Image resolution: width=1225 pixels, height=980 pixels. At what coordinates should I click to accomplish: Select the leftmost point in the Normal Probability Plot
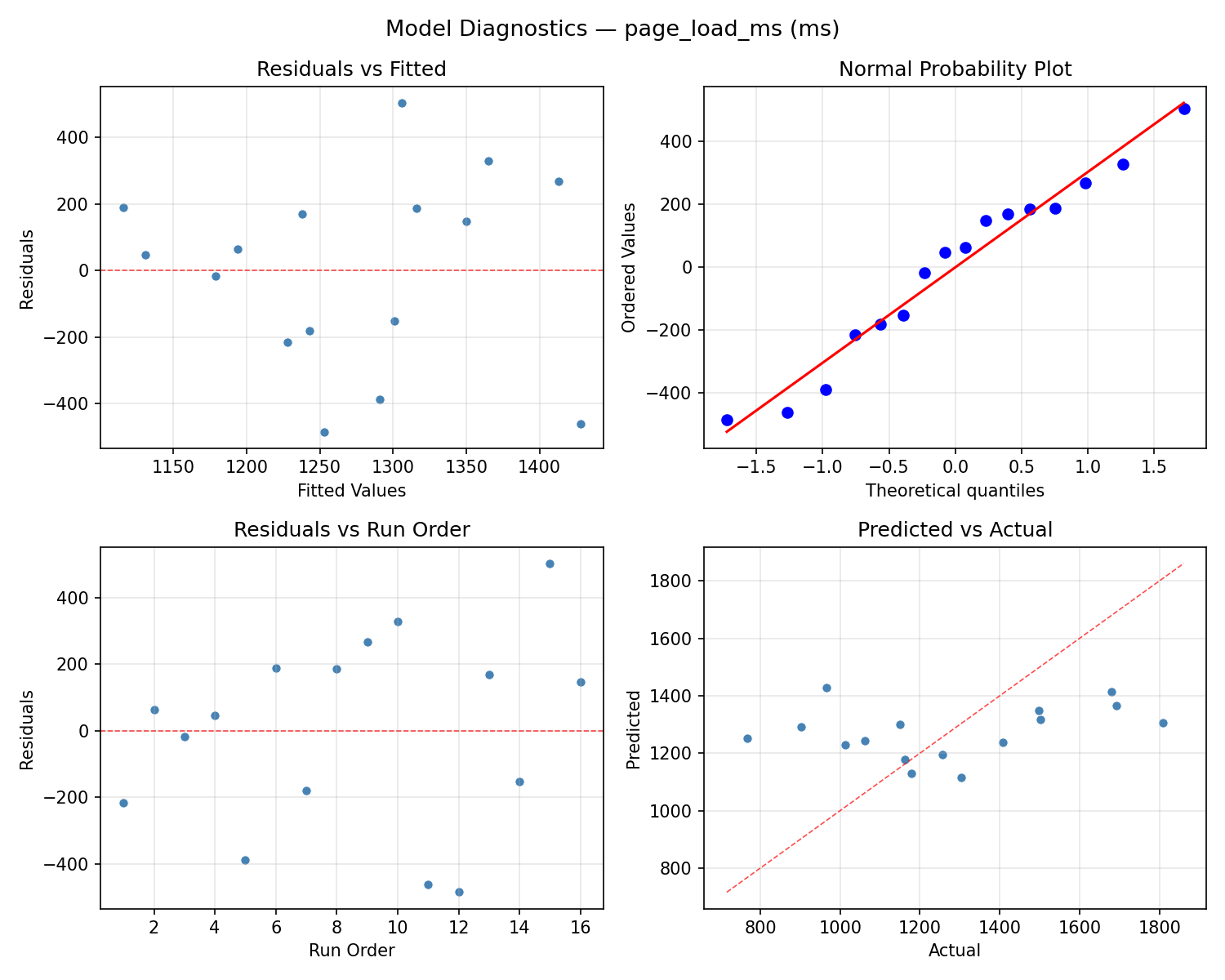coord(727,419)
